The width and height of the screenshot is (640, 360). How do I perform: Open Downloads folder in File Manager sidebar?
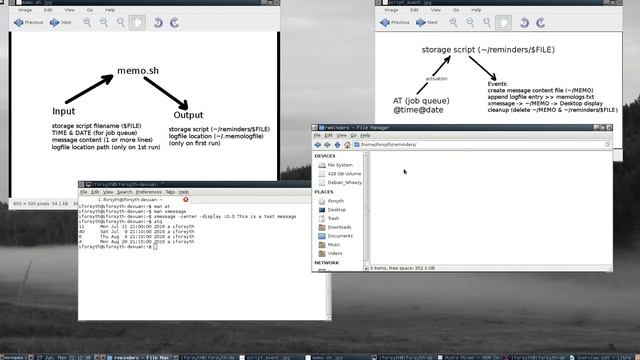[335, 227]
